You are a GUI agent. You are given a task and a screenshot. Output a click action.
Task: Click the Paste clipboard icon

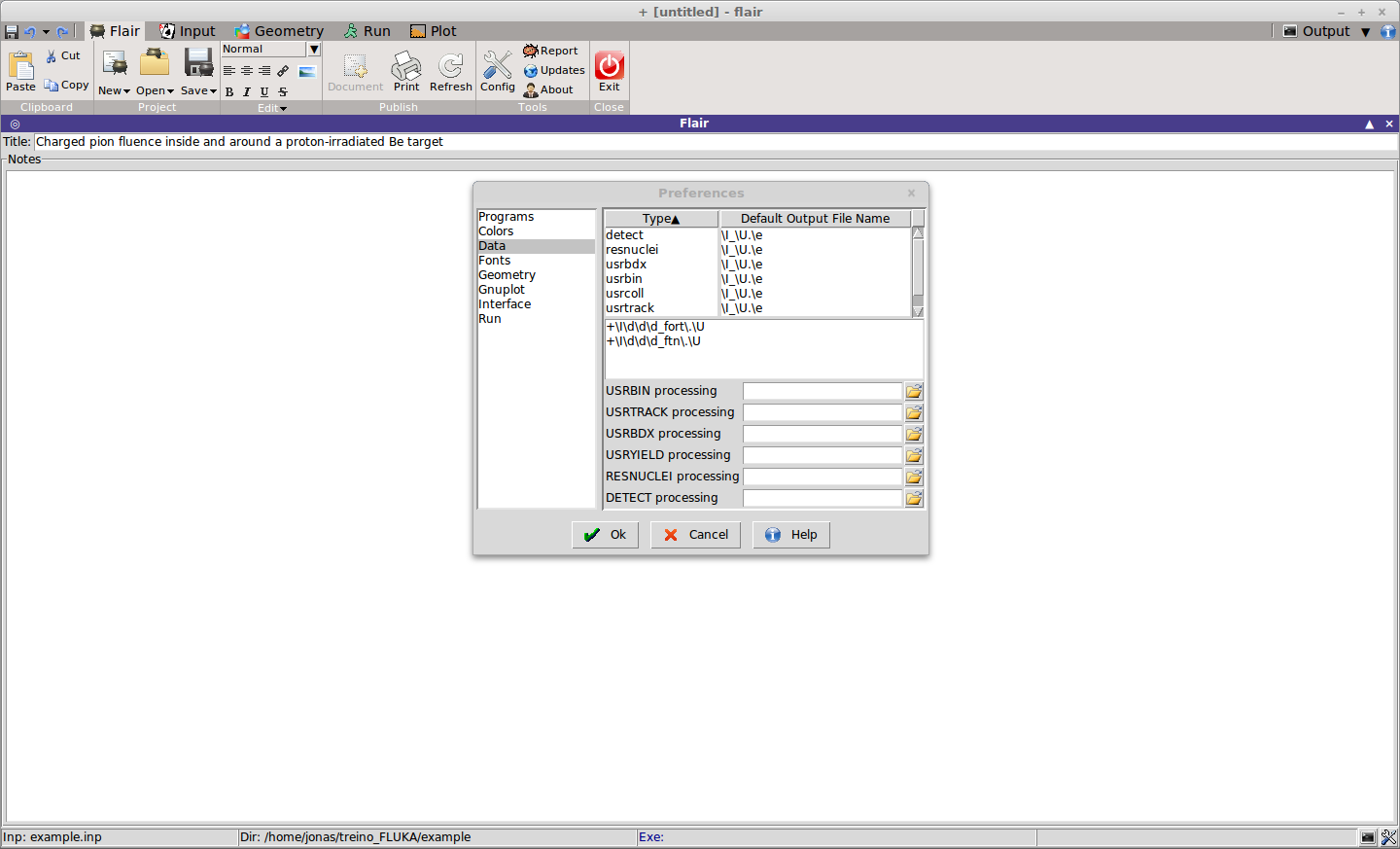pos(20,65)
